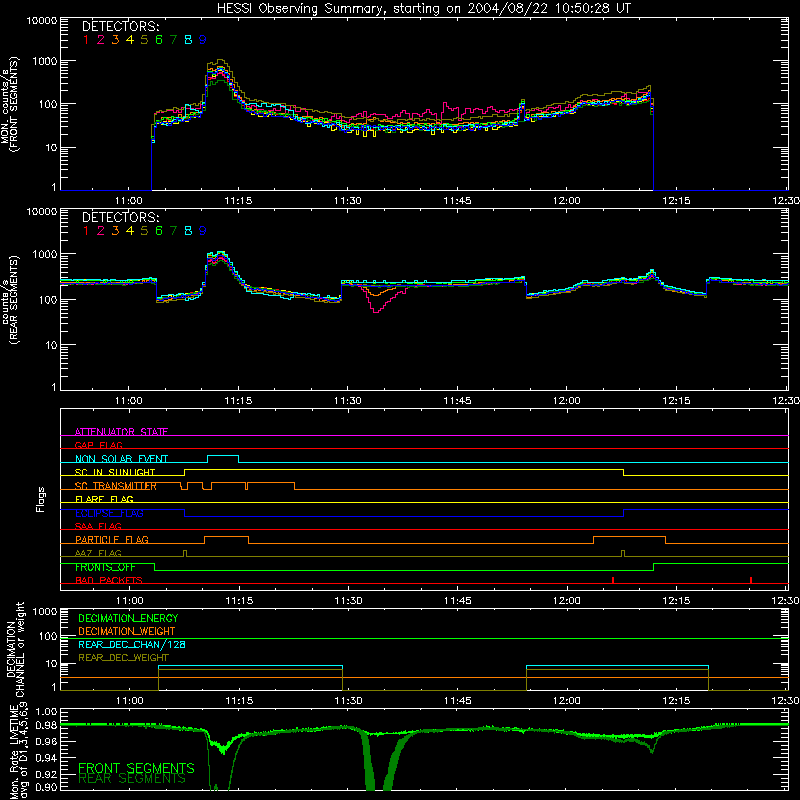This screenshot has width=800, height=800.
Task: Click the ATTENUATOR_STATE flag label
Action: tap(121, 432)
